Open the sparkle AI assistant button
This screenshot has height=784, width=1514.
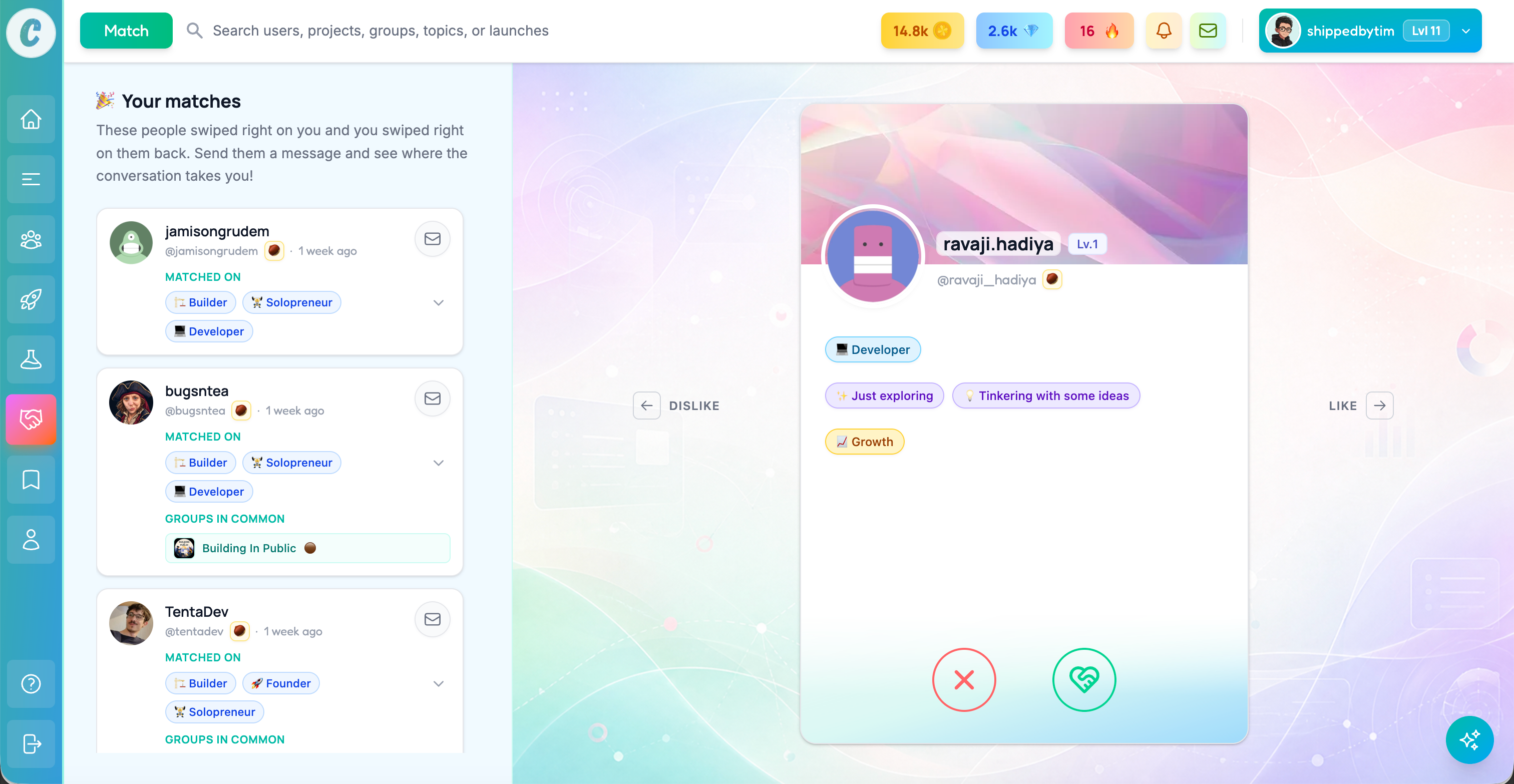[1469, 739]
